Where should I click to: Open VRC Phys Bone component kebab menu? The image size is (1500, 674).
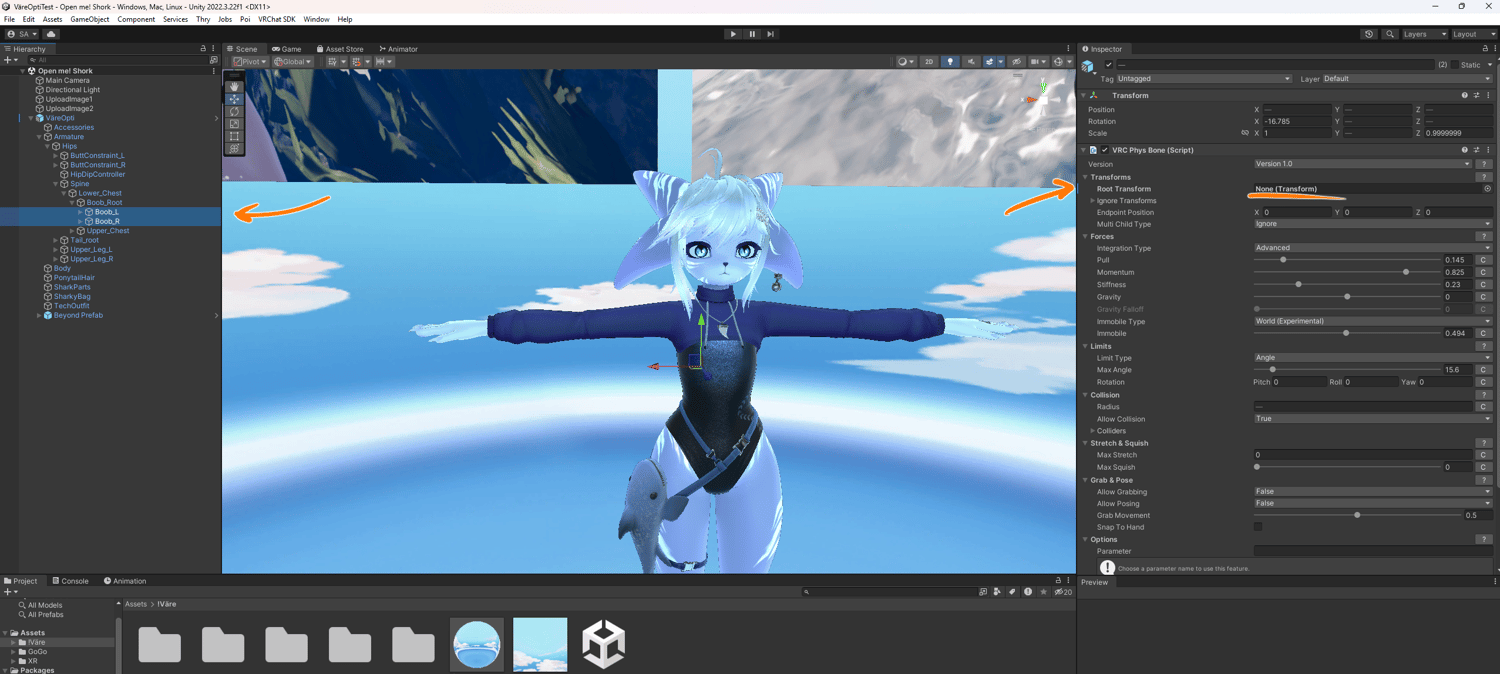[x=1488, y=150]
